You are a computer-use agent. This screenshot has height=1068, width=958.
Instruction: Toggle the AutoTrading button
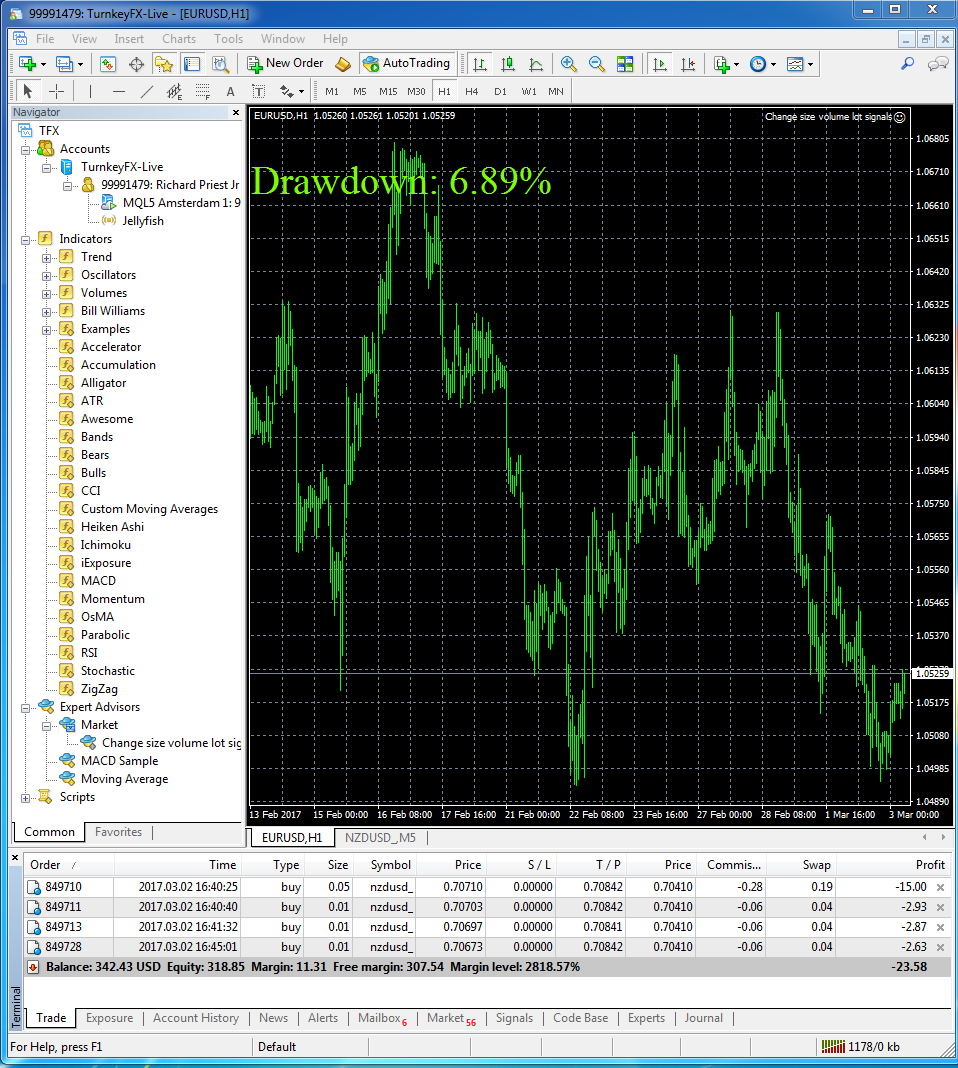(x=407, y=63)
